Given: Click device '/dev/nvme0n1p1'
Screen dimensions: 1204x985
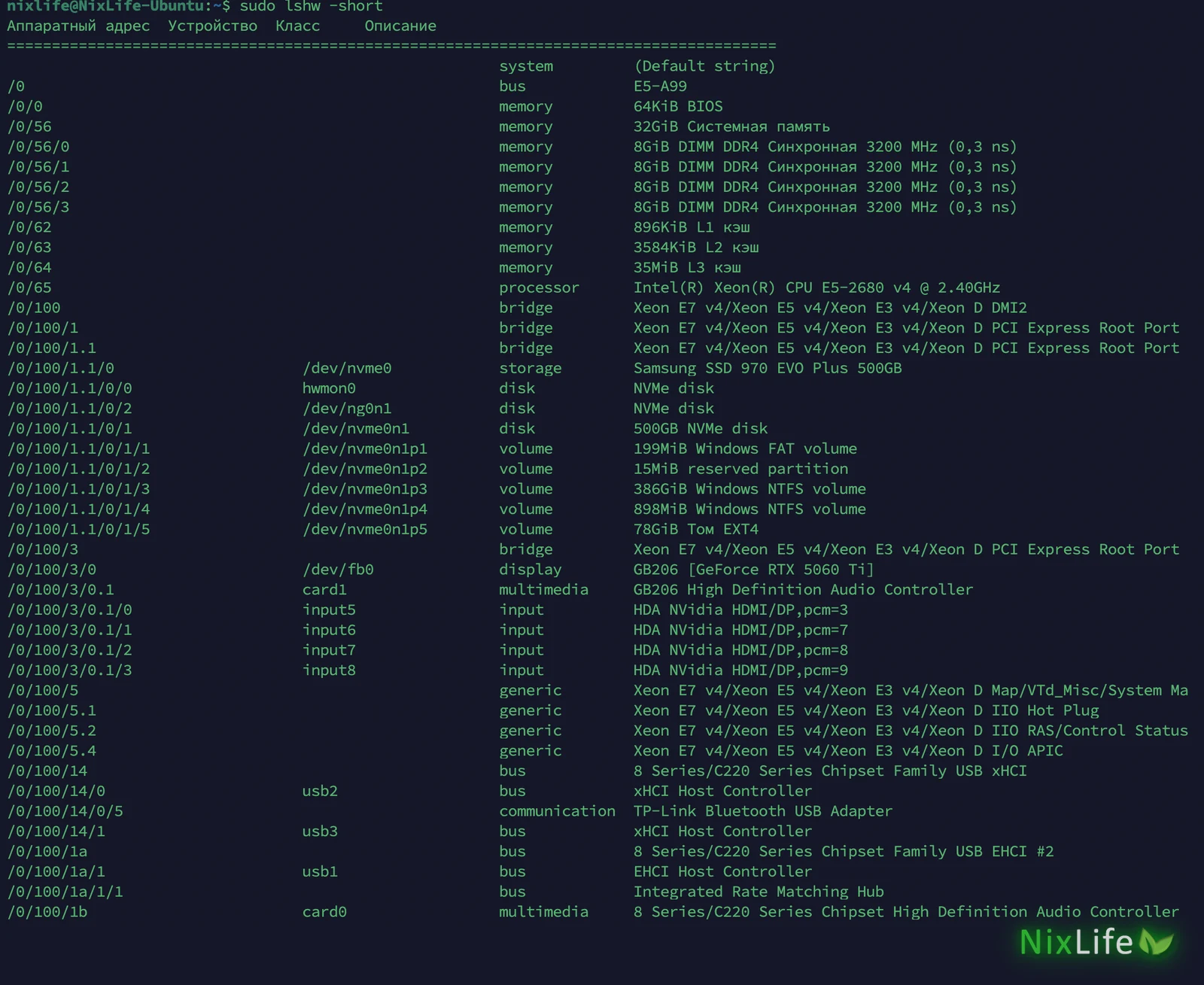Looking at the screenshot, I should [365, 448].
